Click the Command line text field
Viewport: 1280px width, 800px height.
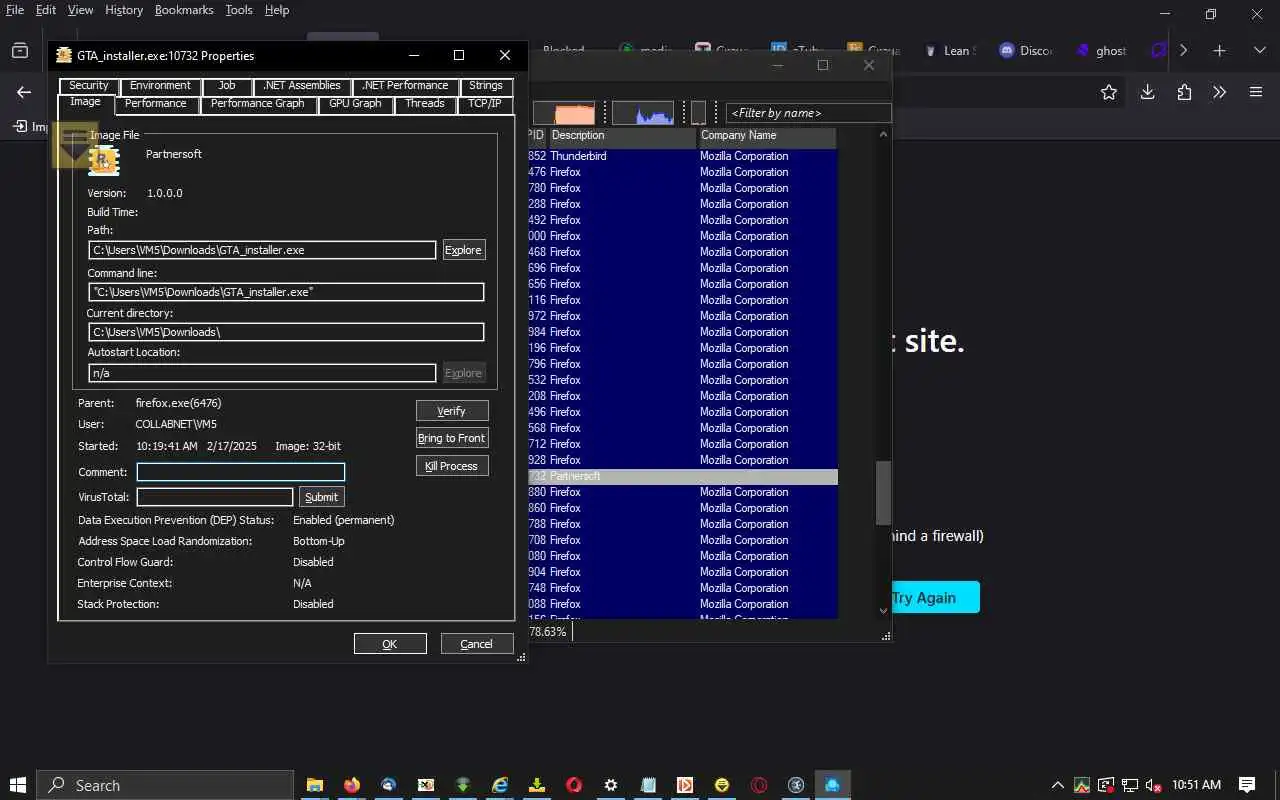286,292
